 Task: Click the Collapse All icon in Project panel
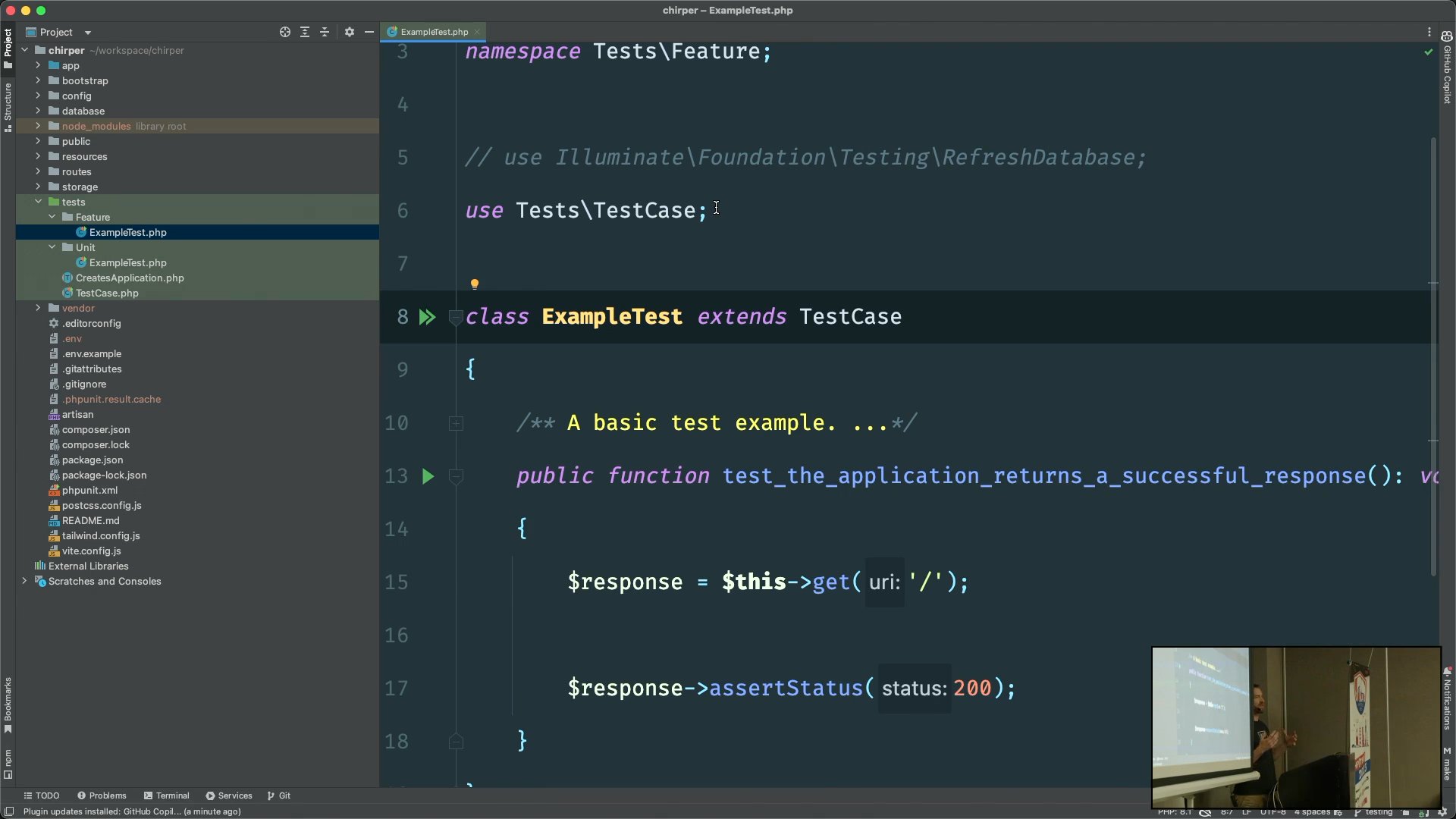[x=325, y=32]
